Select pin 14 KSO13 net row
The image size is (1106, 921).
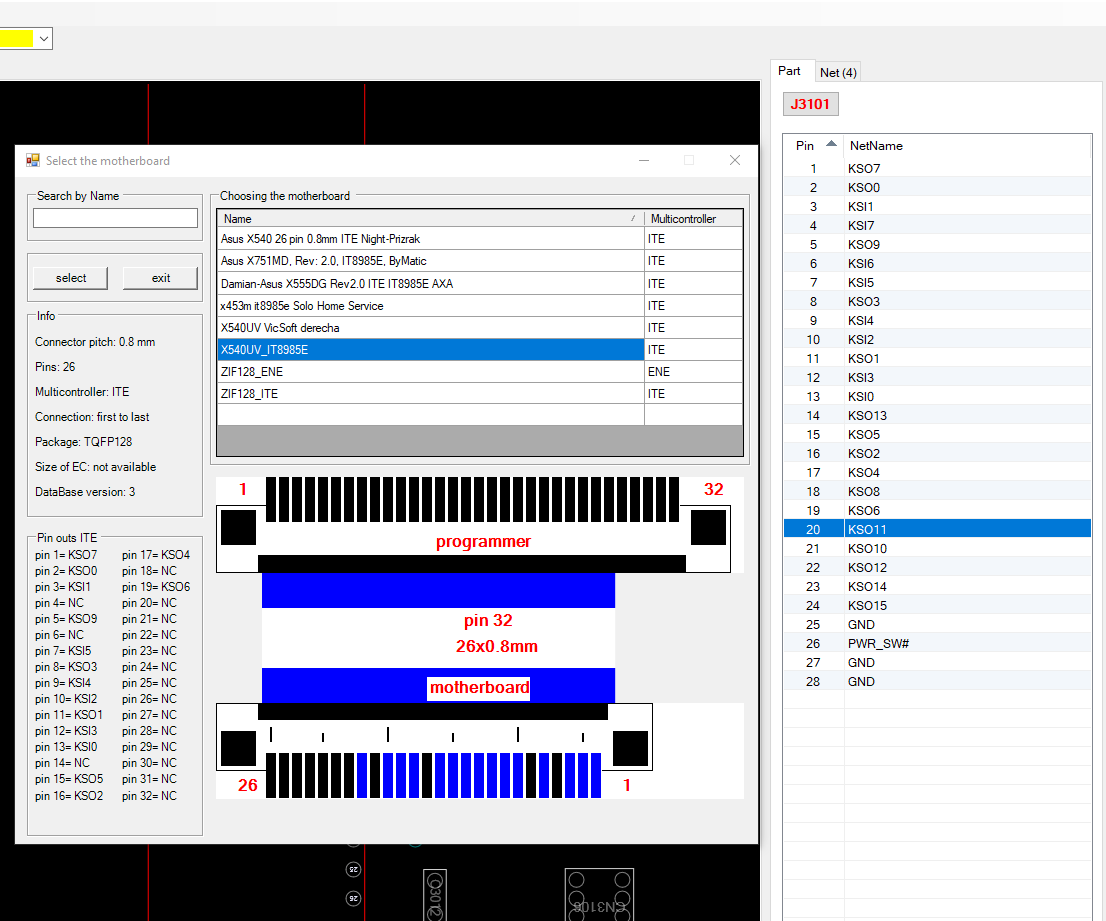click(937, 416)
